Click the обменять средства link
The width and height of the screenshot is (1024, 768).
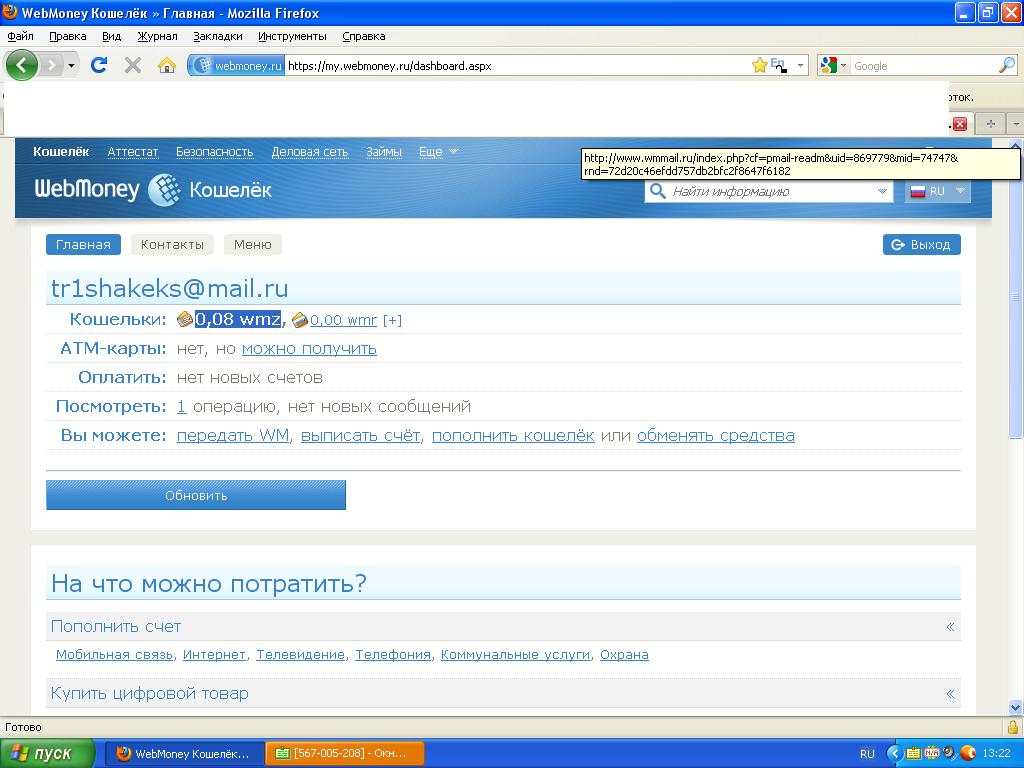point(716,435)
